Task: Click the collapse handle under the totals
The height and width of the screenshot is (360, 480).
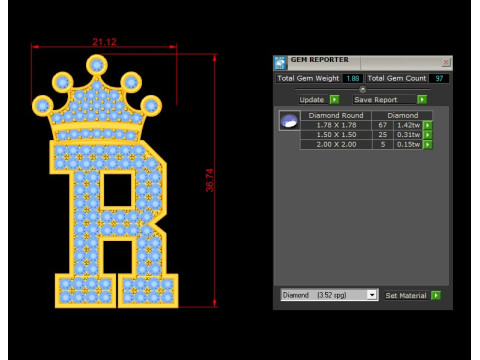Action: click(363, 89)
